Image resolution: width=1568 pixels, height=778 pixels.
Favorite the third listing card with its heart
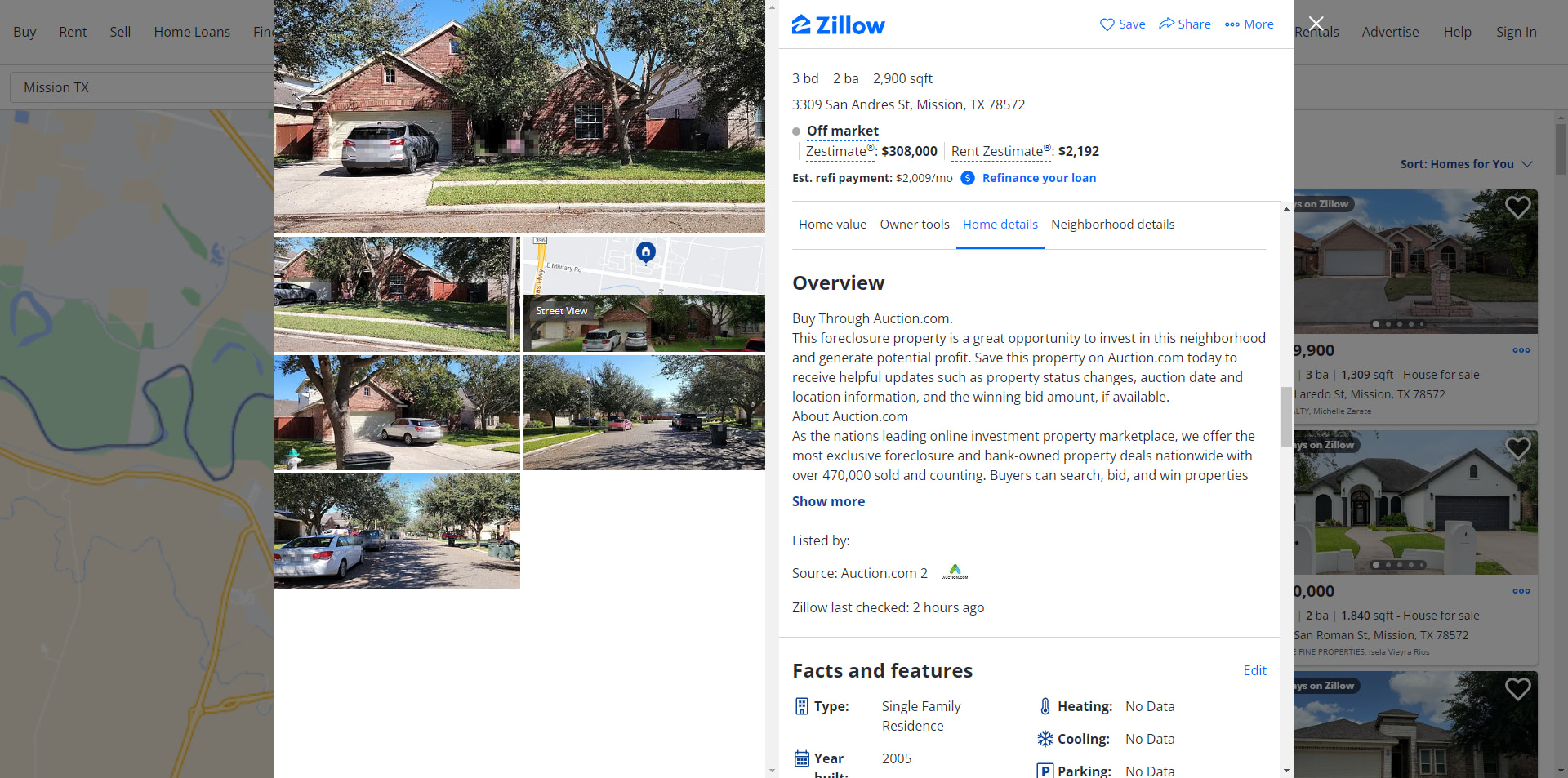pyautogui.click(x=1517, y=689)
